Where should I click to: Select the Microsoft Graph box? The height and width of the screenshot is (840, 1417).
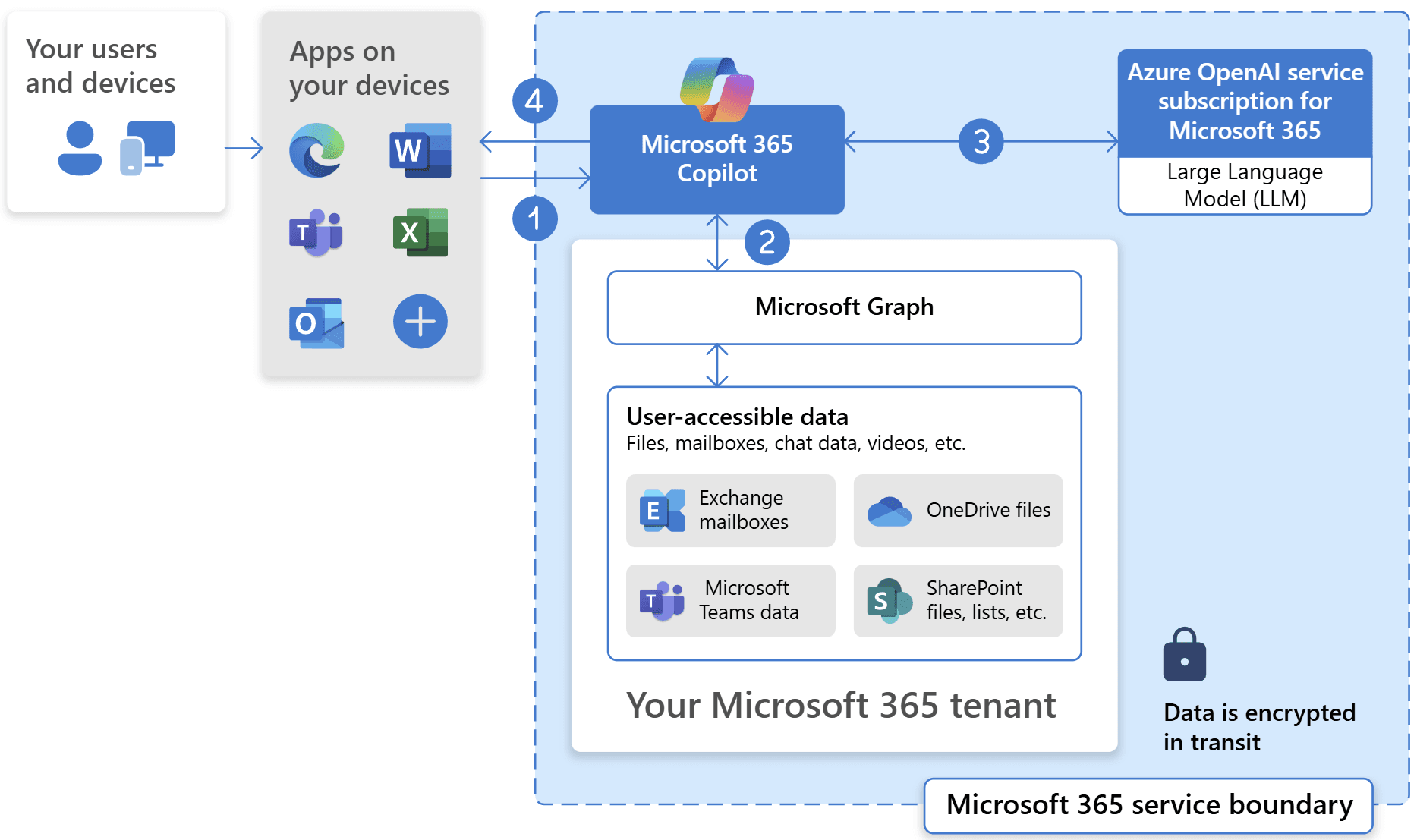pyautogui.click(x=844, y=307)
